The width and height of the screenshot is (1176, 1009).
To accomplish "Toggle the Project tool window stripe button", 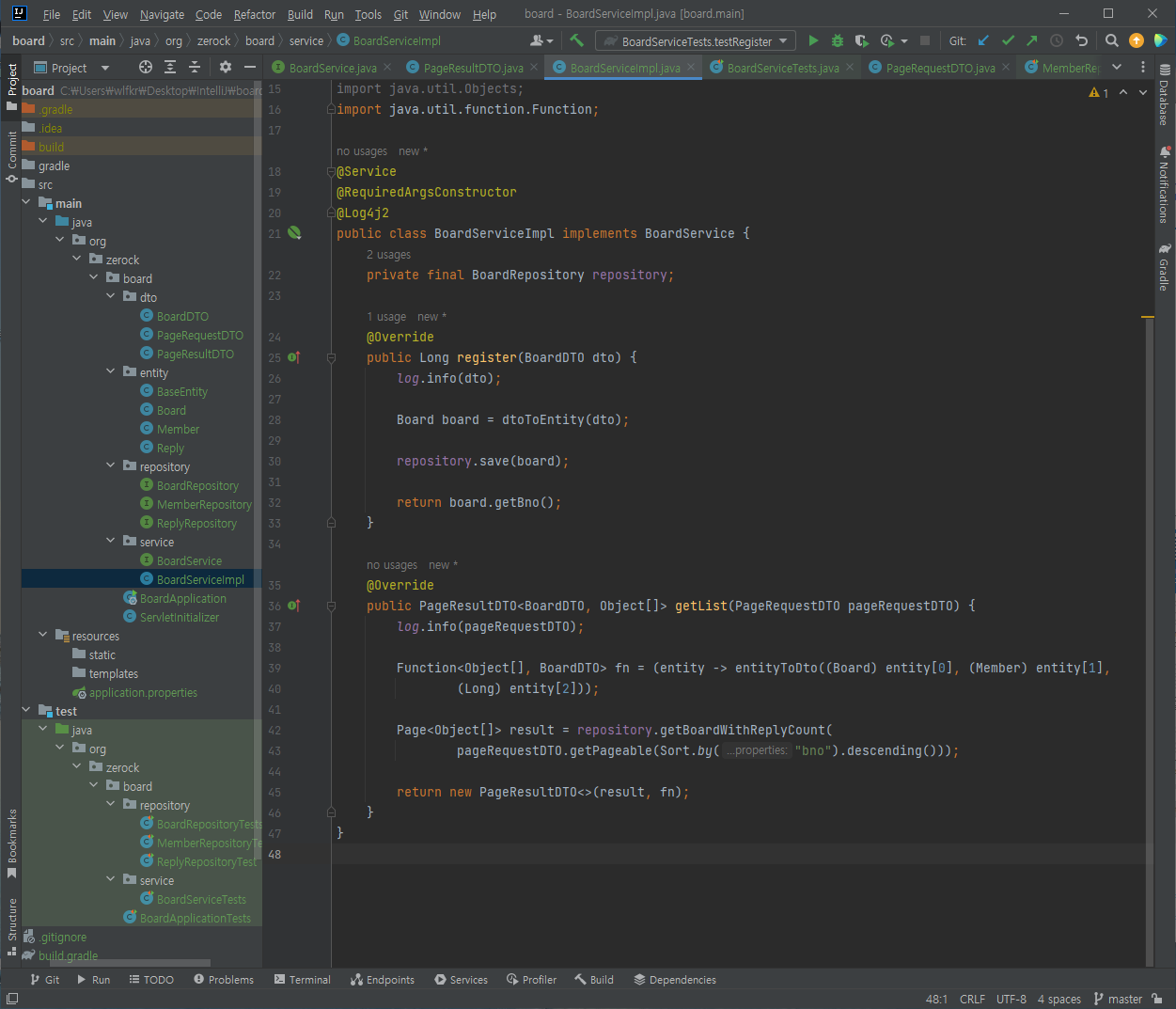I will point(12,86).
